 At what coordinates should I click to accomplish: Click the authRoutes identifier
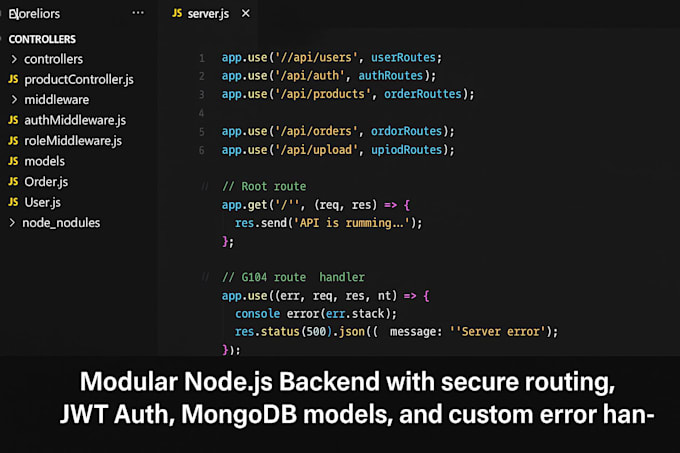click(390, 75)
